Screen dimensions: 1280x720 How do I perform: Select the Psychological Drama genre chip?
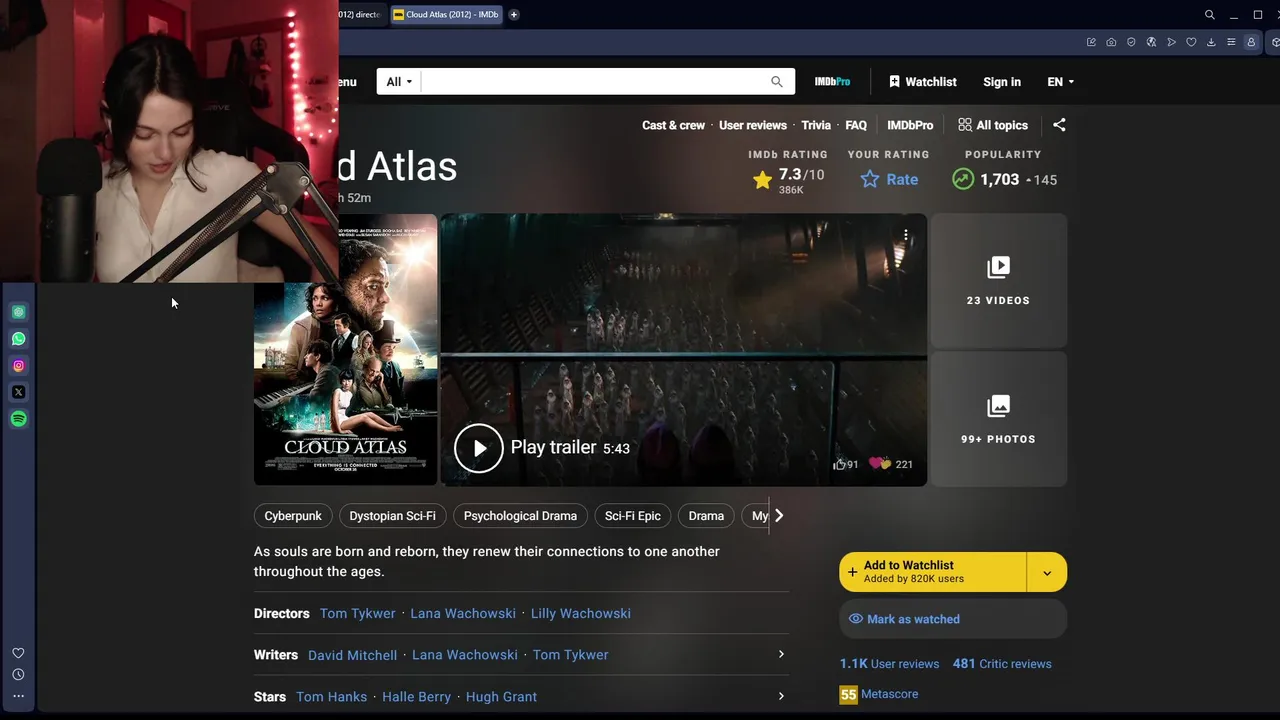coord(520,516)
